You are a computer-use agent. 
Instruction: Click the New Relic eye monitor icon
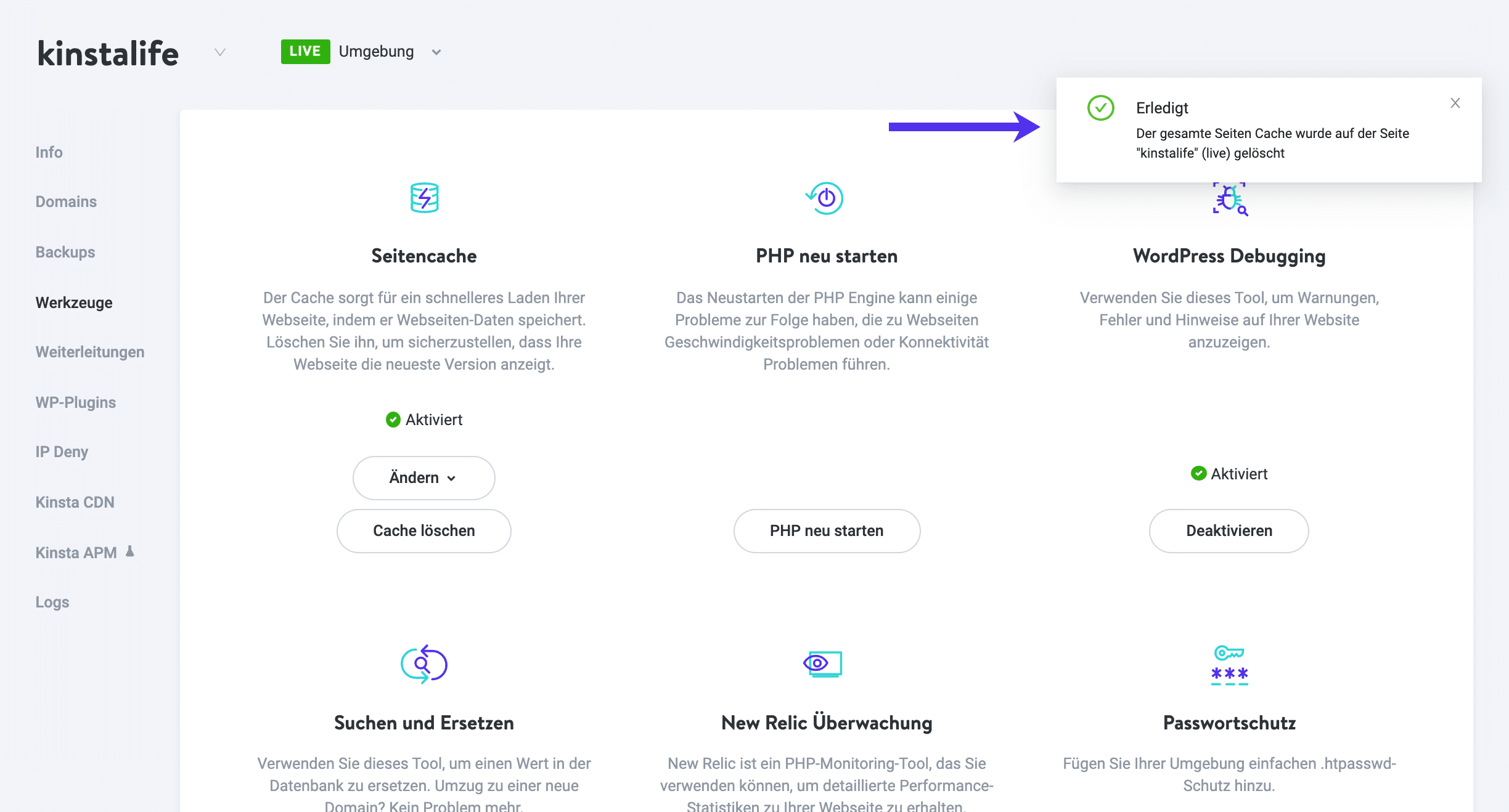pyautogui.click(x=823, y=664)
